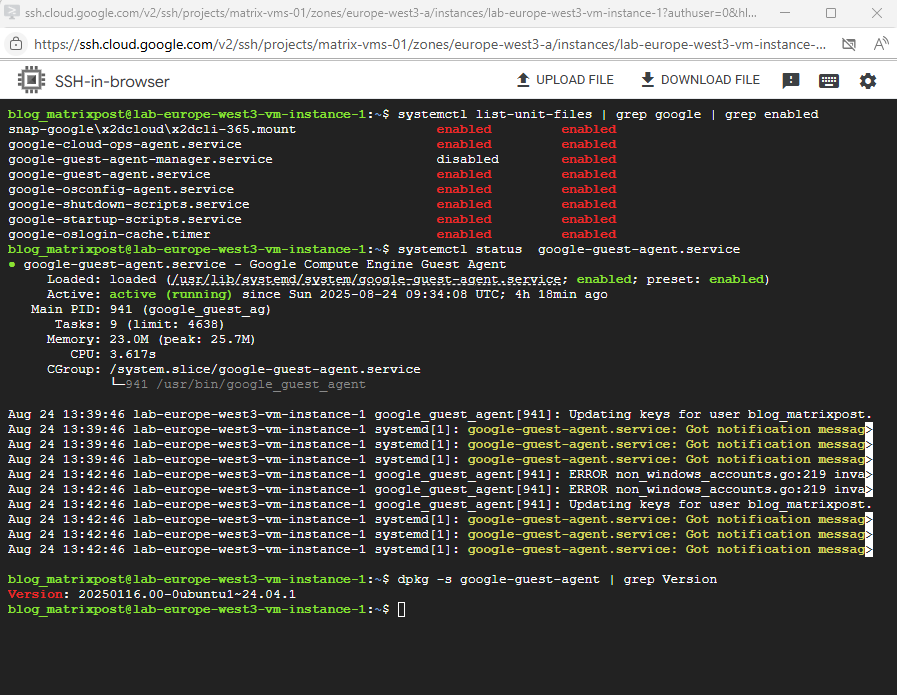The image size is (897, 695).
Task: Click the green status dot before google-guest-agent.service
Action: tap(12, 264)
